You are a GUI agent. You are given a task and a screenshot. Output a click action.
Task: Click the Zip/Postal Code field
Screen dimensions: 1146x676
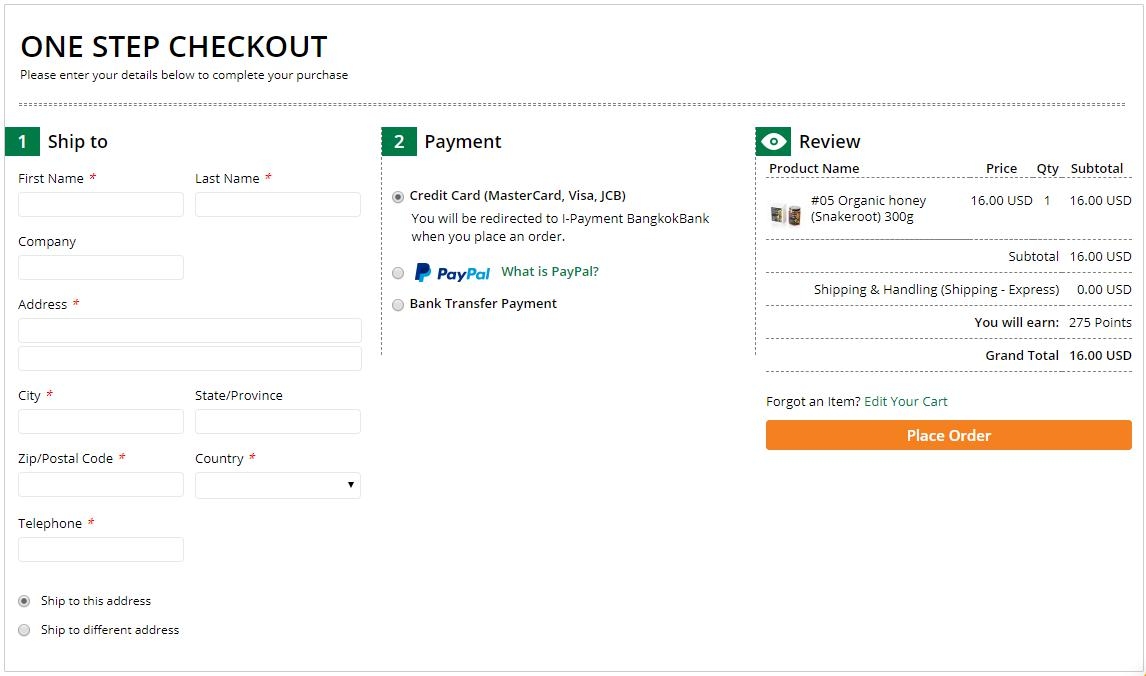coord(101,485)
